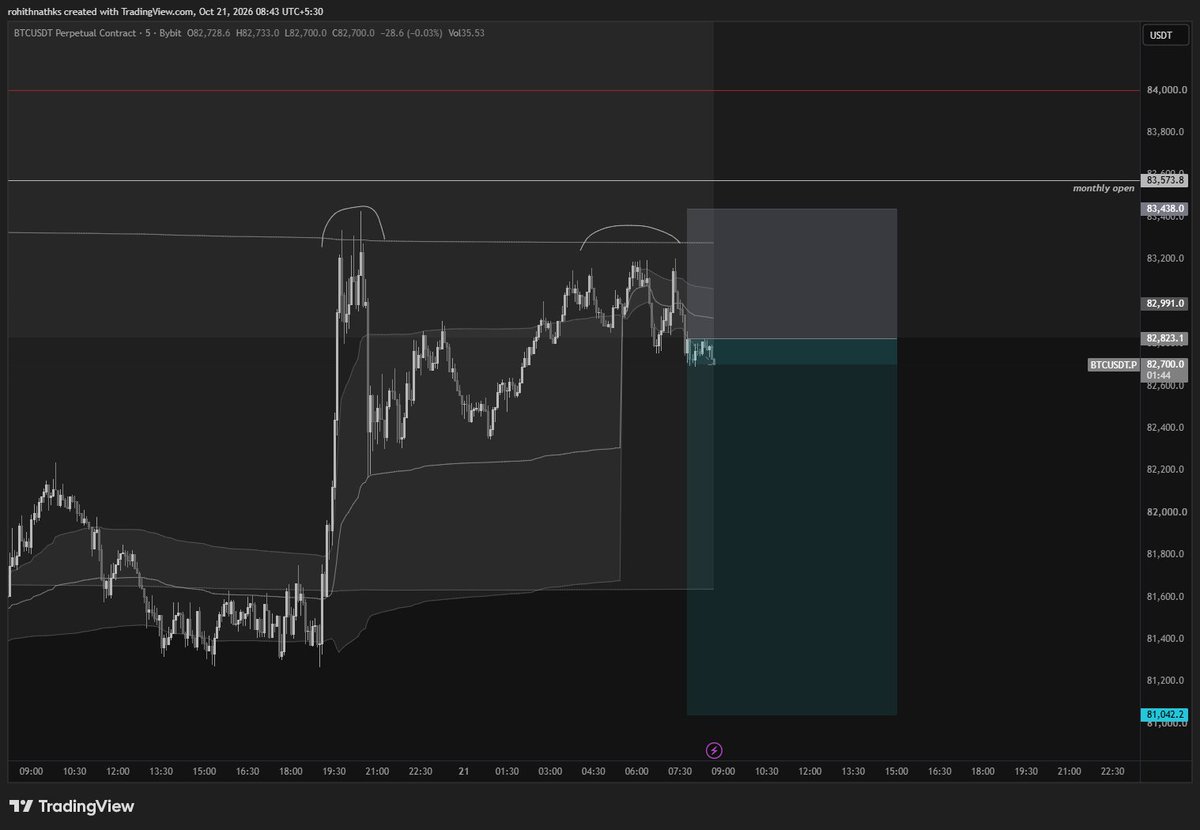The width and height of the screenshot is (1200, 830).
Task: Click the 81,800.0 price axis label
Action: coord(1165,554)
